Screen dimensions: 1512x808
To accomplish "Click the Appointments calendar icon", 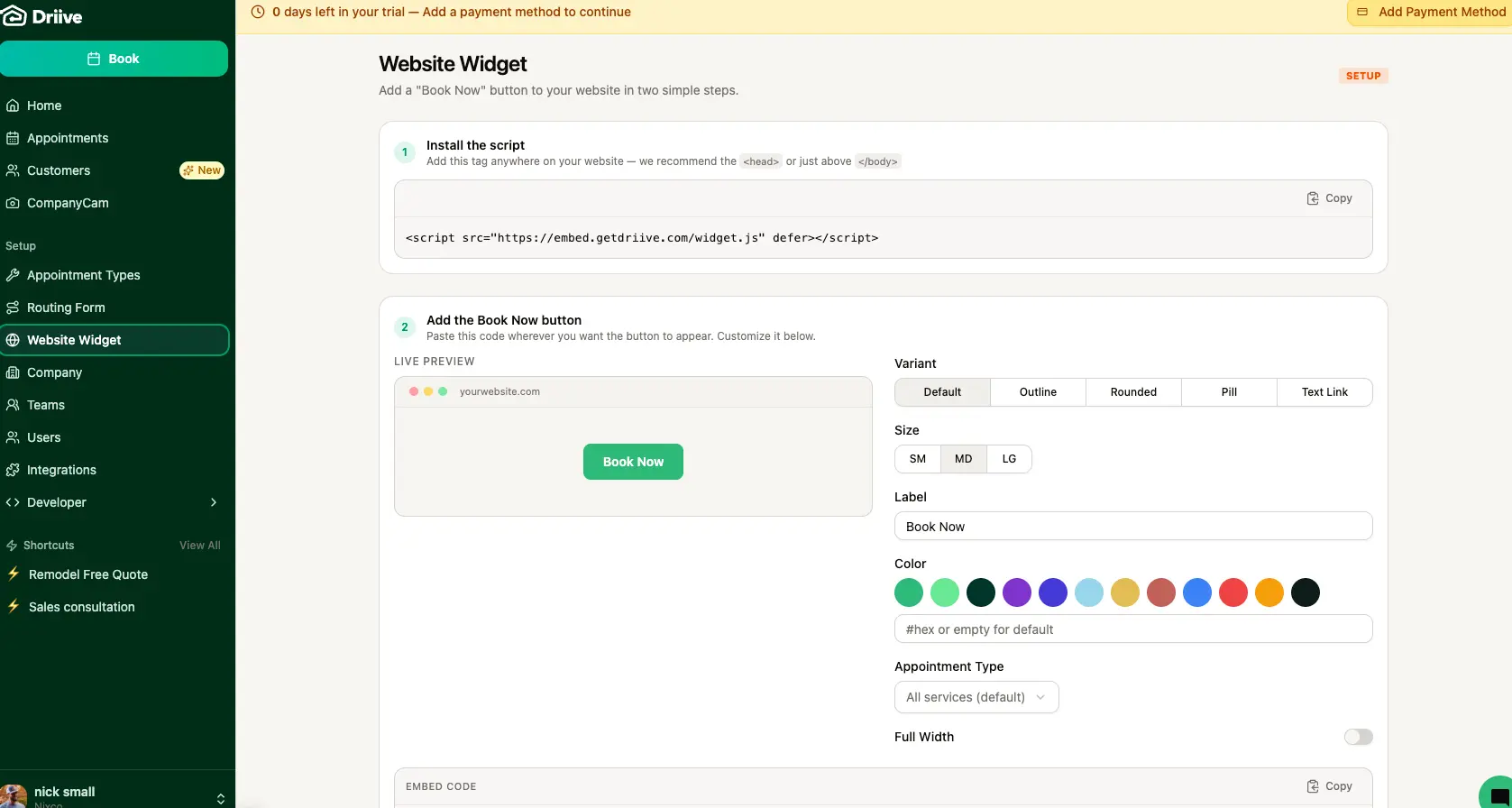I will (x=13, y=138).
